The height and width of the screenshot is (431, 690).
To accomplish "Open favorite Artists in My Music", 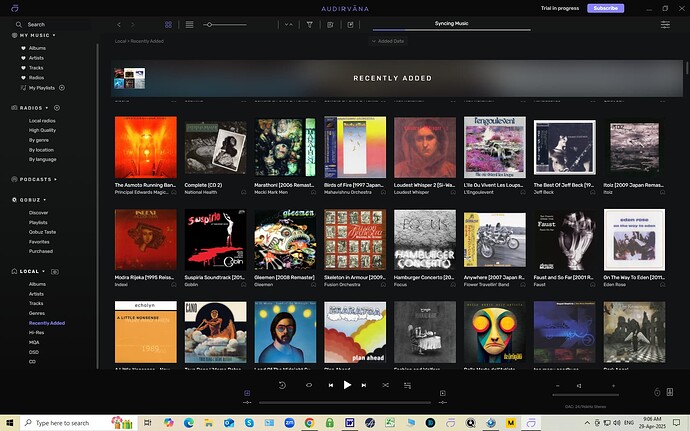I will tap(36, 58).
